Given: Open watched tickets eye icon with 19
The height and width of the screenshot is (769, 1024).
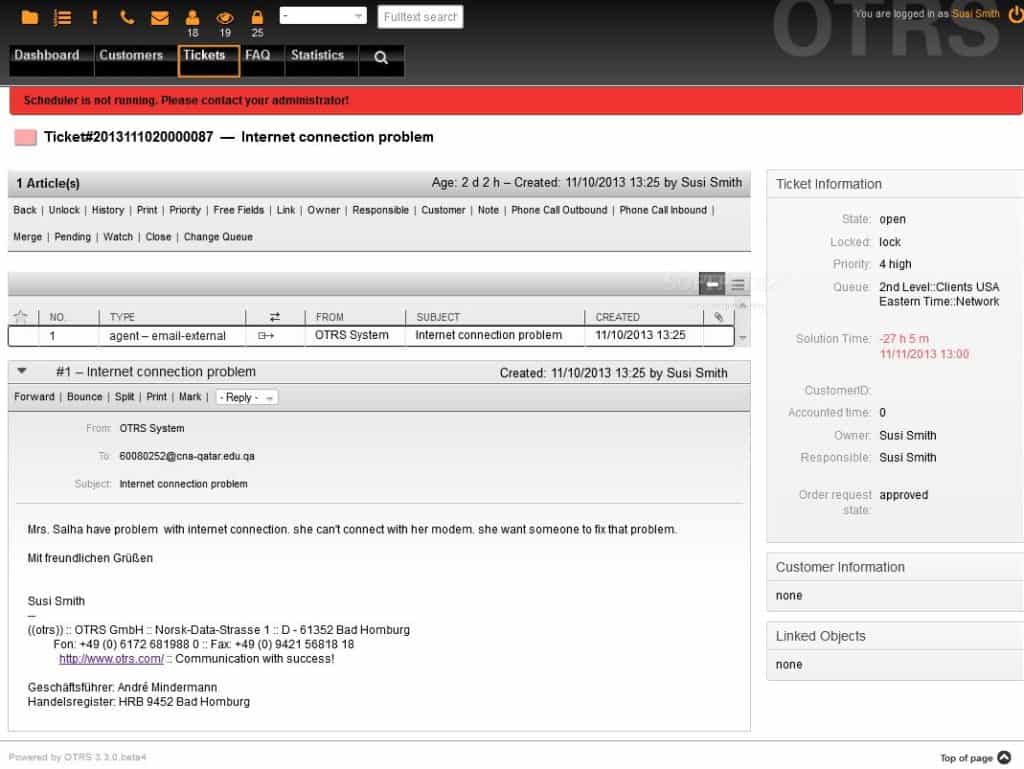Looking at the screenshot, I should tap(225, 18).
